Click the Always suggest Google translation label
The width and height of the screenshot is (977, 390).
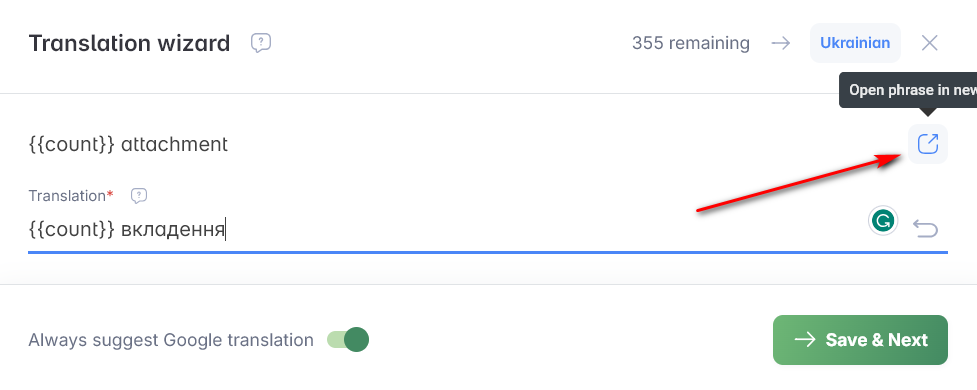point(171,340)
